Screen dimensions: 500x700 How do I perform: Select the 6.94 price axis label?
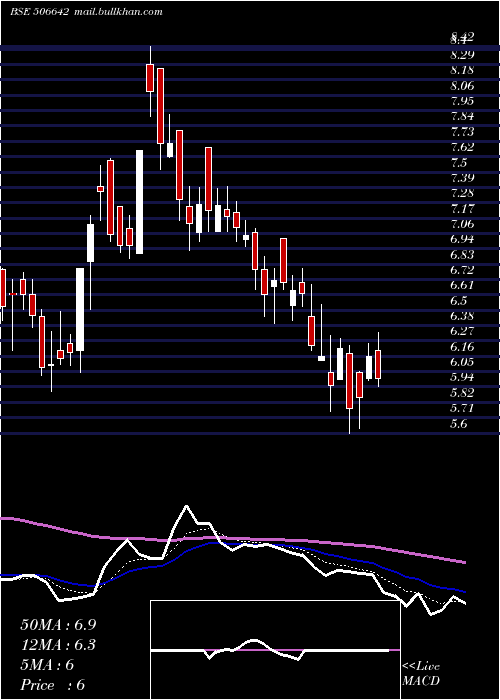coord(462,239)
